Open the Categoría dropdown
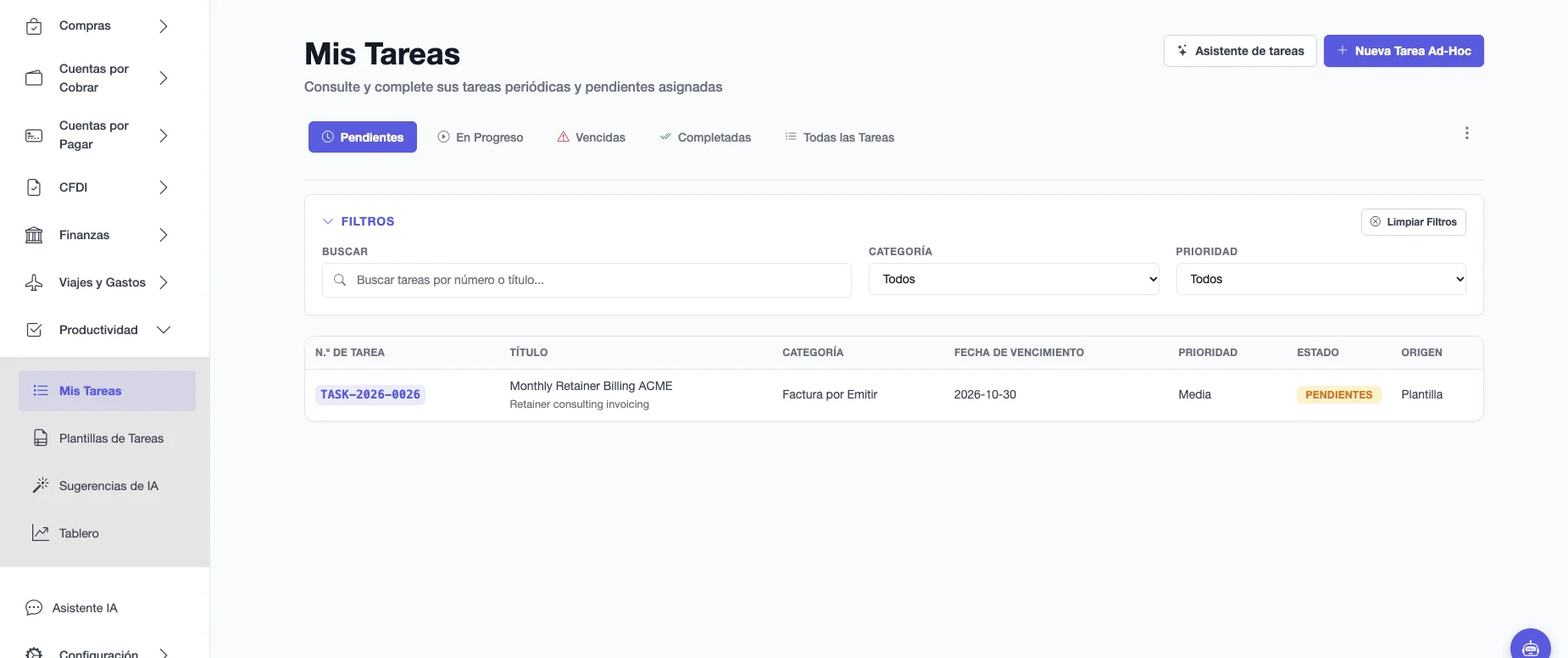 click(1014, 279)
